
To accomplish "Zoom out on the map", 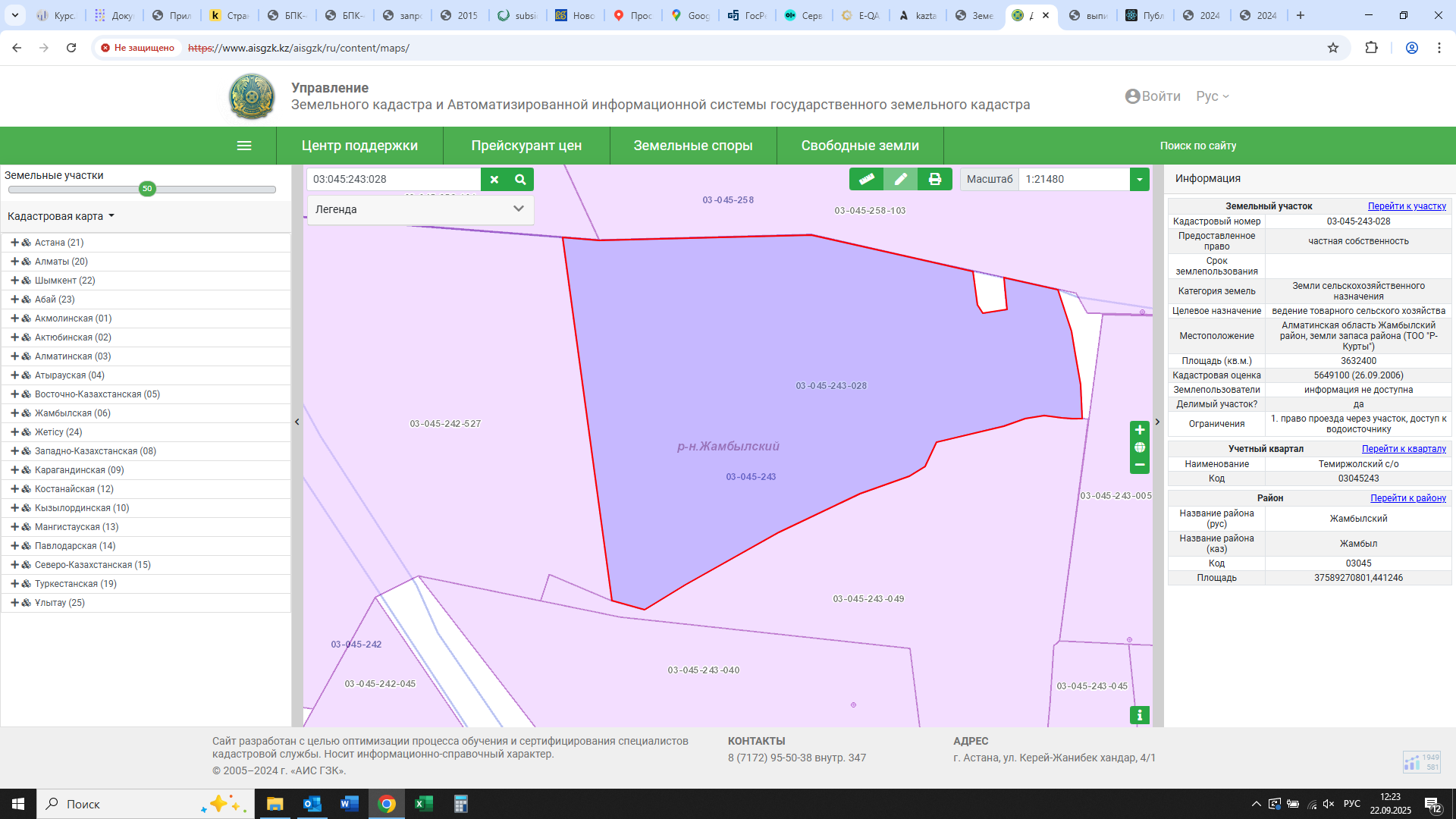I will (1139, 465).
